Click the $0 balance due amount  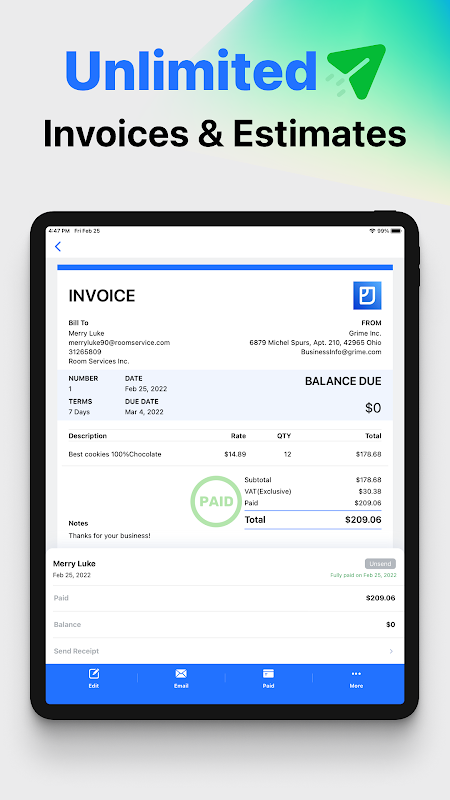[x=373, y=408]
